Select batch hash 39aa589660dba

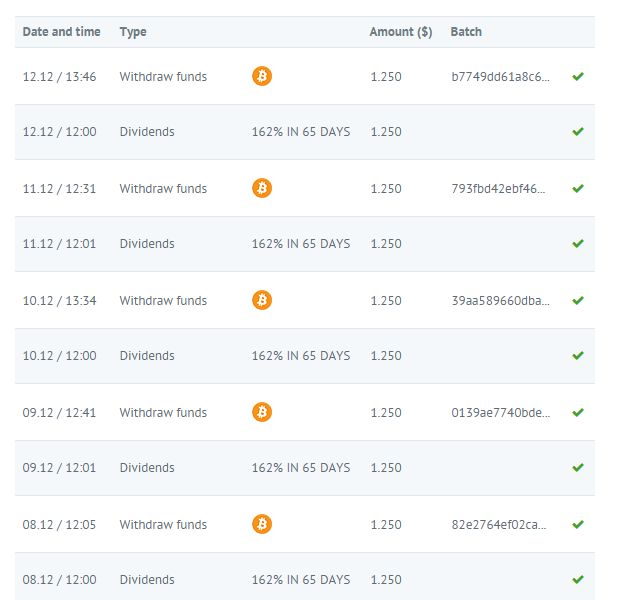click(x=500, y=301)
